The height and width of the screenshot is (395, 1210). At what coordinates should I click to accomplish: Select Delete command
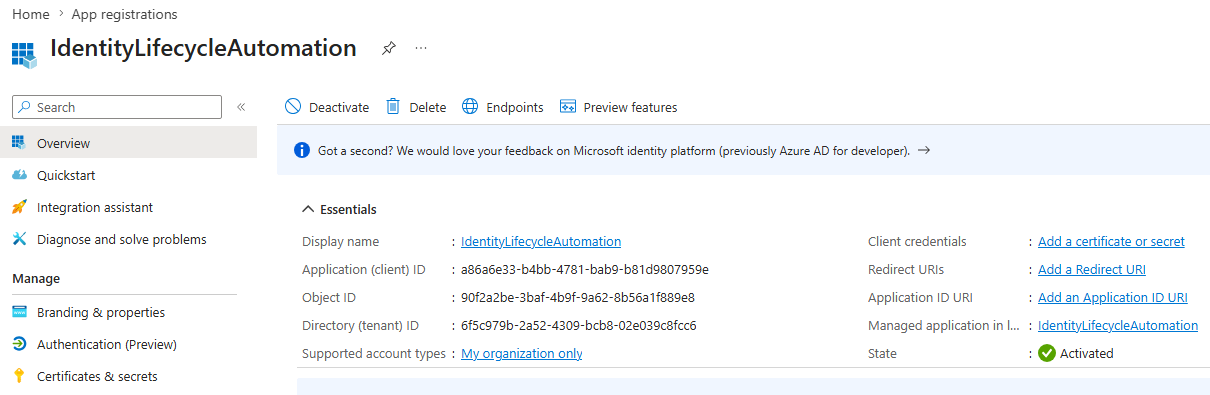(x=416, y=107)
